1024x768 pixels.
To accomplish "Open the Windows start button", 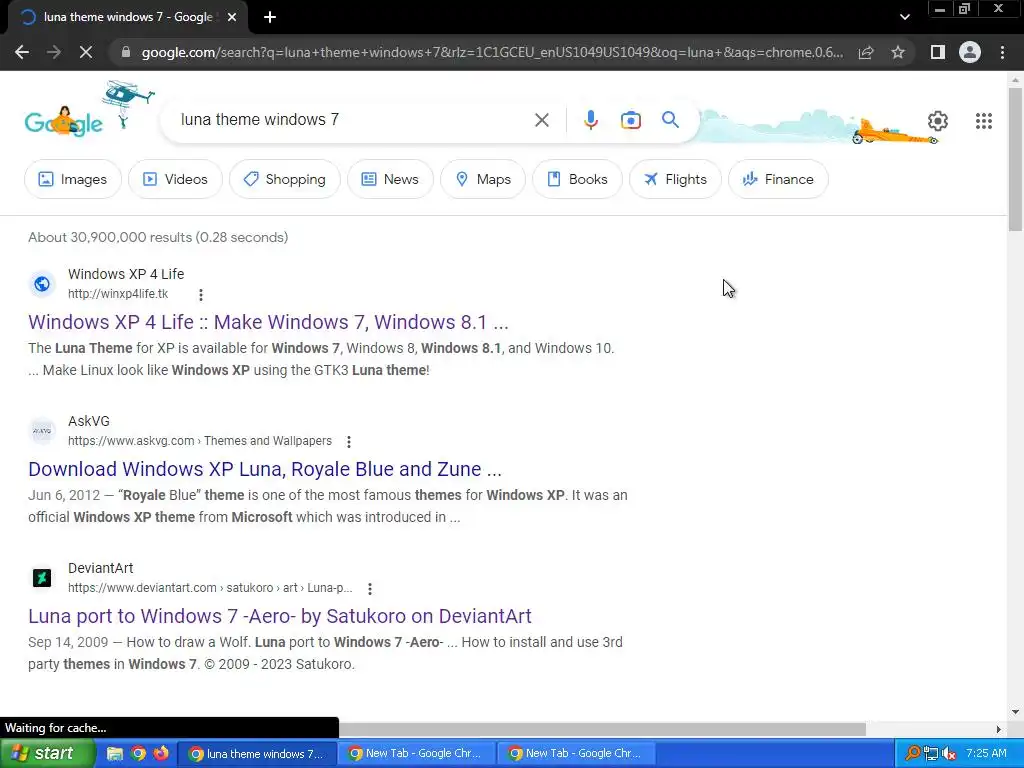I will coord(47,753).
